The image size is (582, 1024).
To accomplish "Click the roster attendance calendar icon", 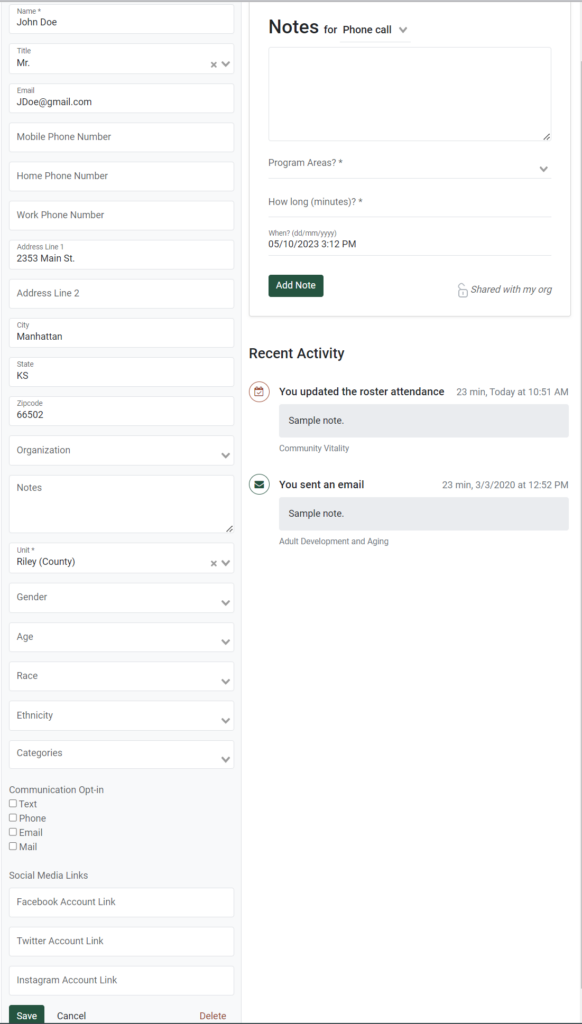I will [259, 392].
